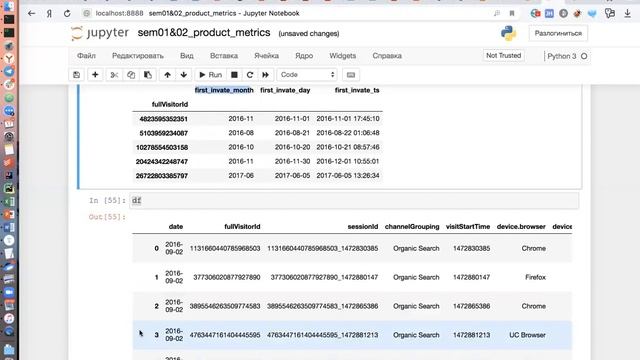The width and height of the screenshot is (640, 360).
Task: Open the Вид menu
Action: pos(187,56)
